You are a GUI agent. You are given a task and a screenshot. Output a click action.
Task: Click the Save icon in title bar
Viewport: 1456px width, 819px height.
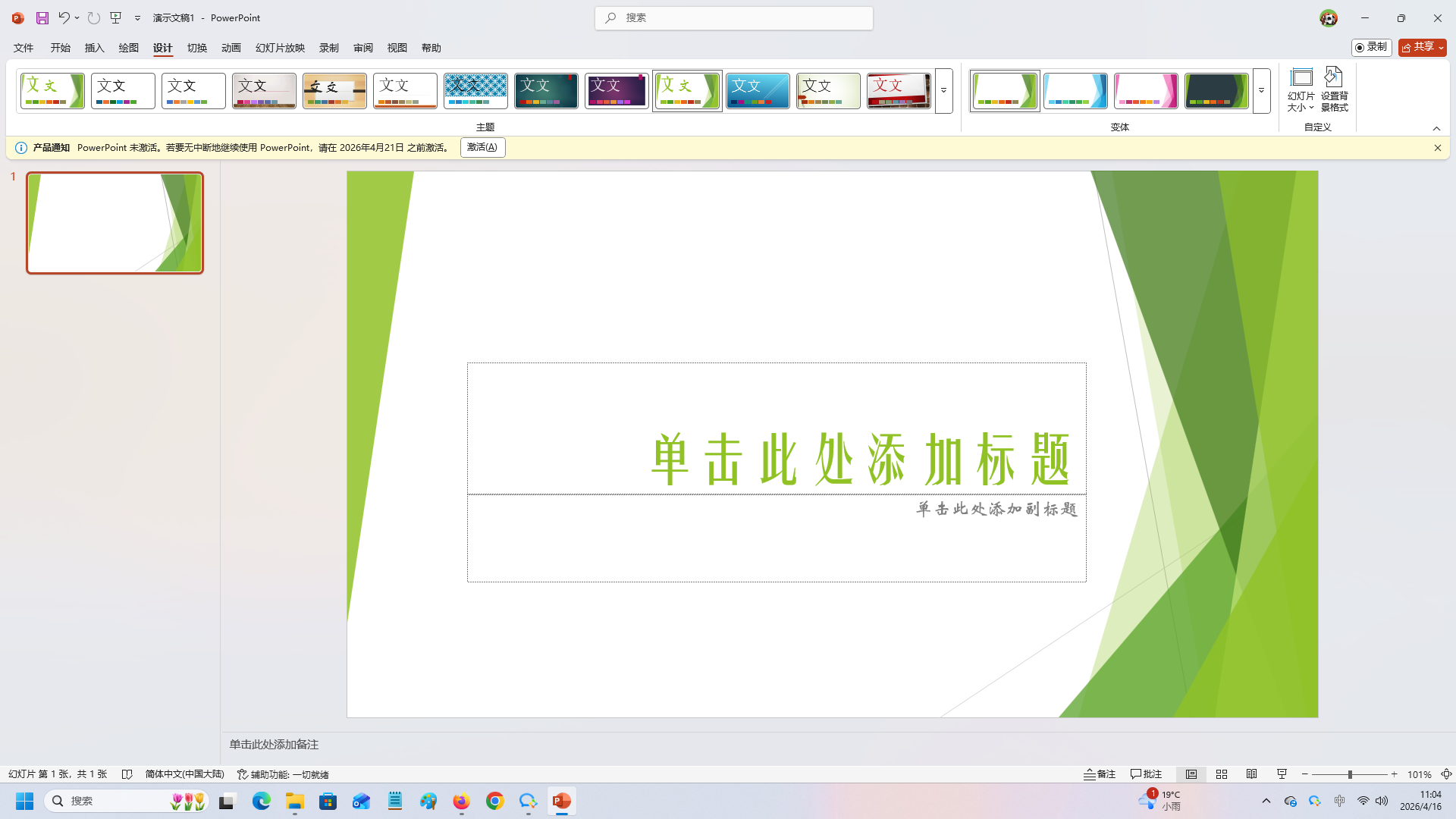coord(42,17)
